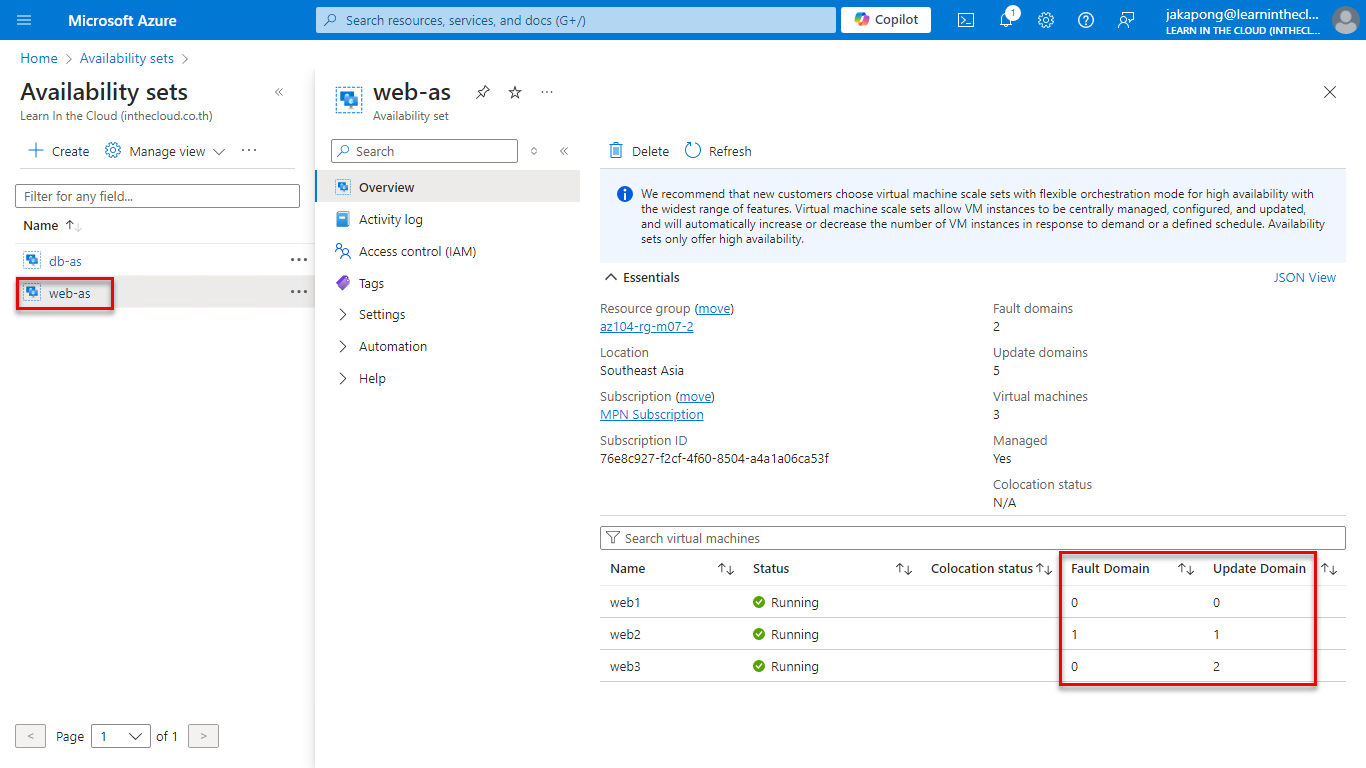Open the Overview menu item
The width and height of the screenshot is (1366, 768).
pos(447,187)
